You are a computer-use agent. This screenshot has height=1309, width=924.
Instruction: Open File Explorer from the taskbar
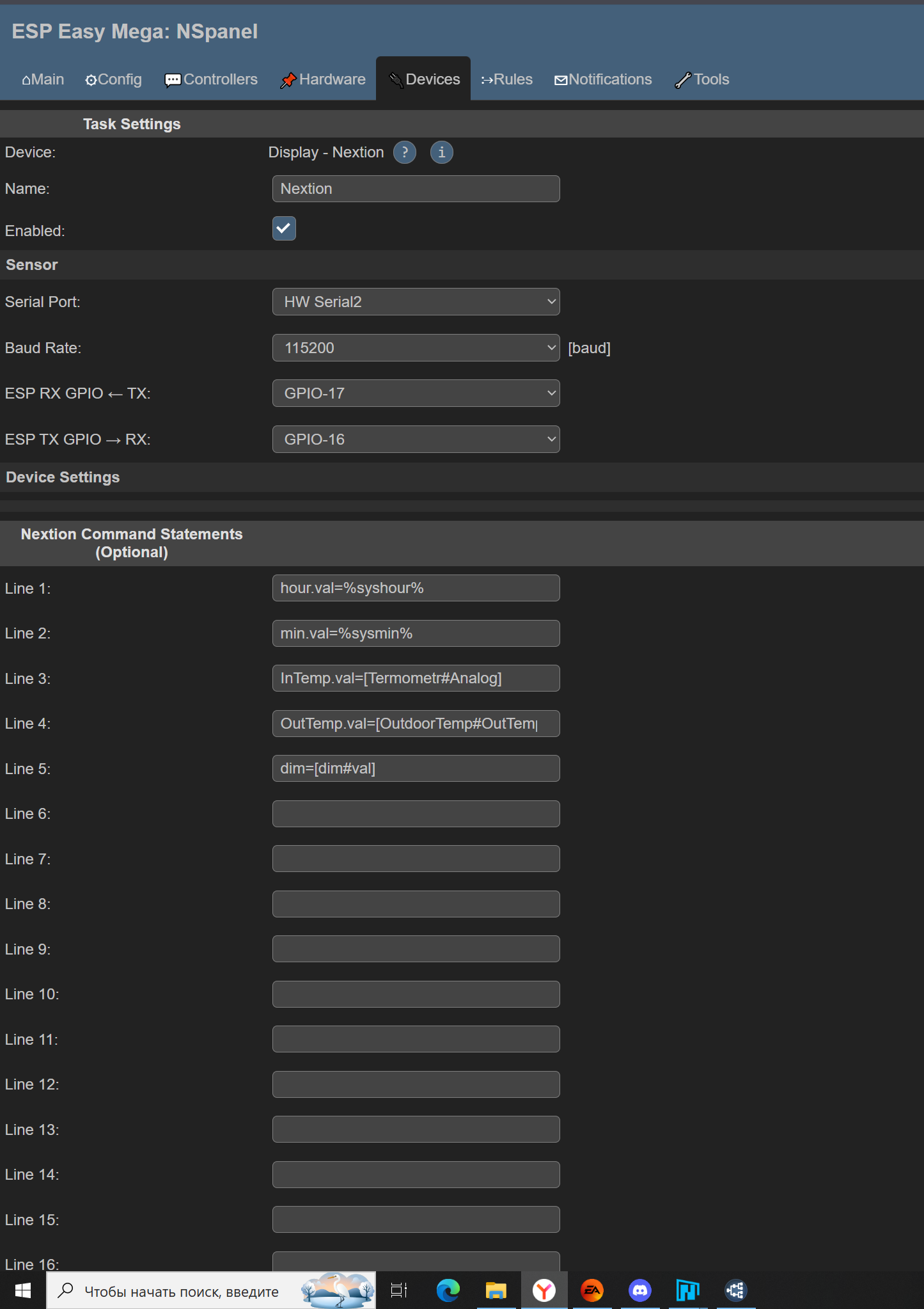coord(496,1290)
